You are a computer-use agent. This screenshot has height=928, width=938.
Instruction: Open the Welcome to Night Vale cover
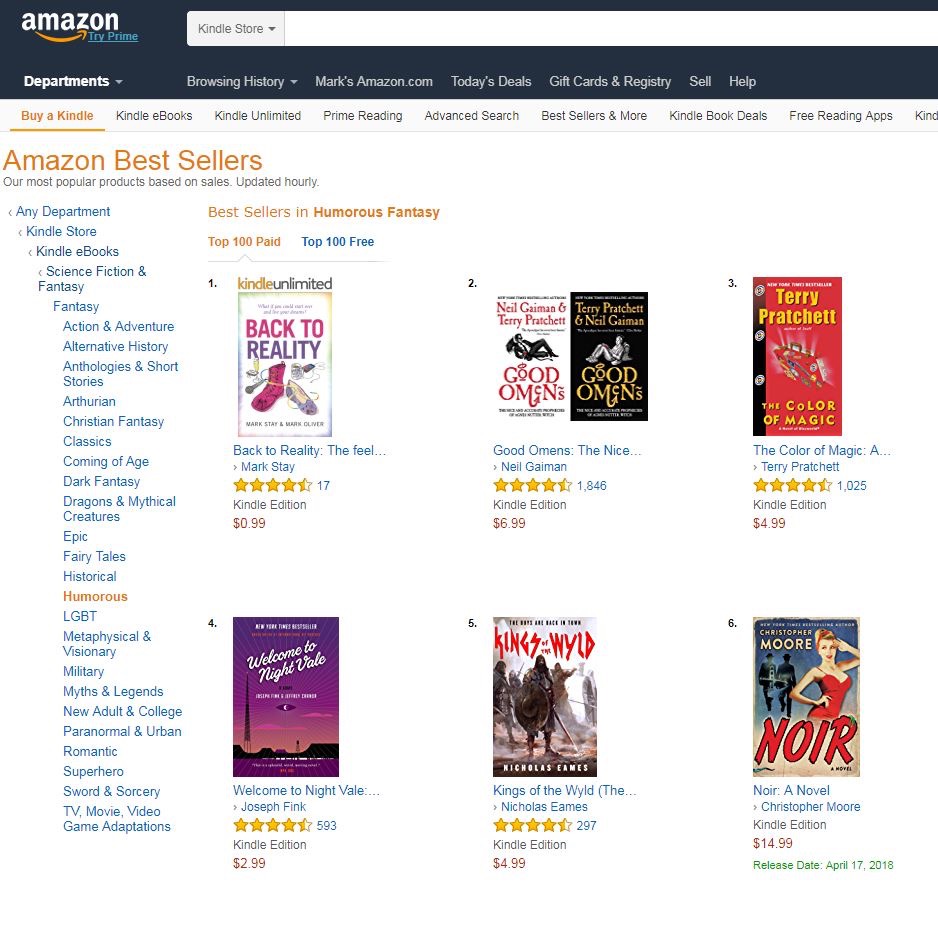pos(286,697)
